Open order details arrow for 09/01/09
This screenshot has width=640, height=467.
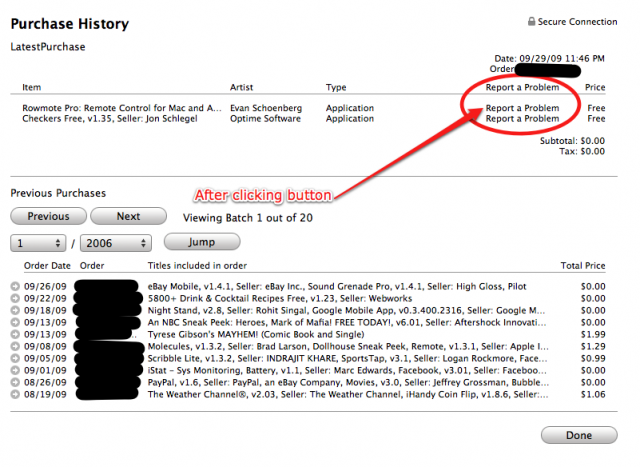coord(15,370)
